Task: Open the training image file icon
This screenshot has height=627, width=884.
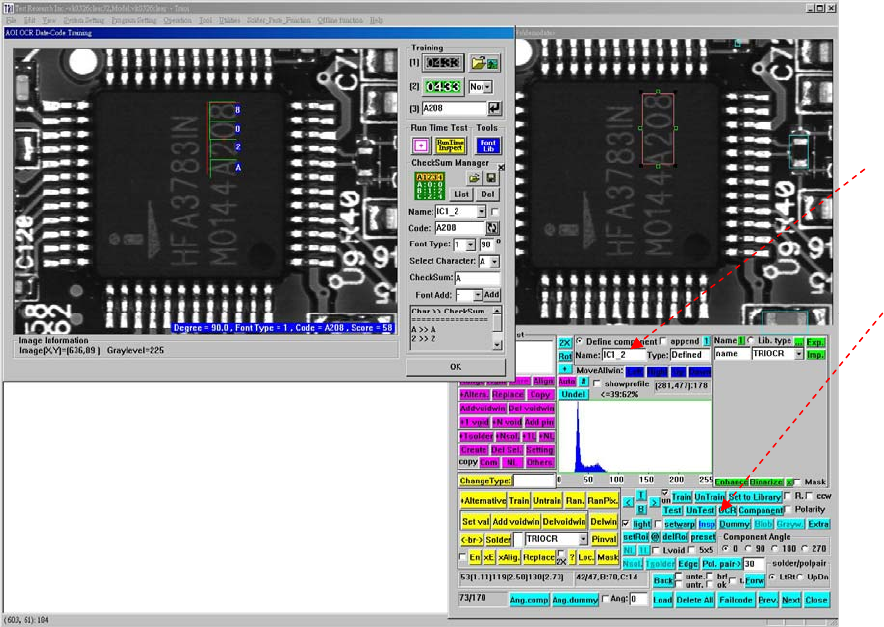Action: point(485,63)
